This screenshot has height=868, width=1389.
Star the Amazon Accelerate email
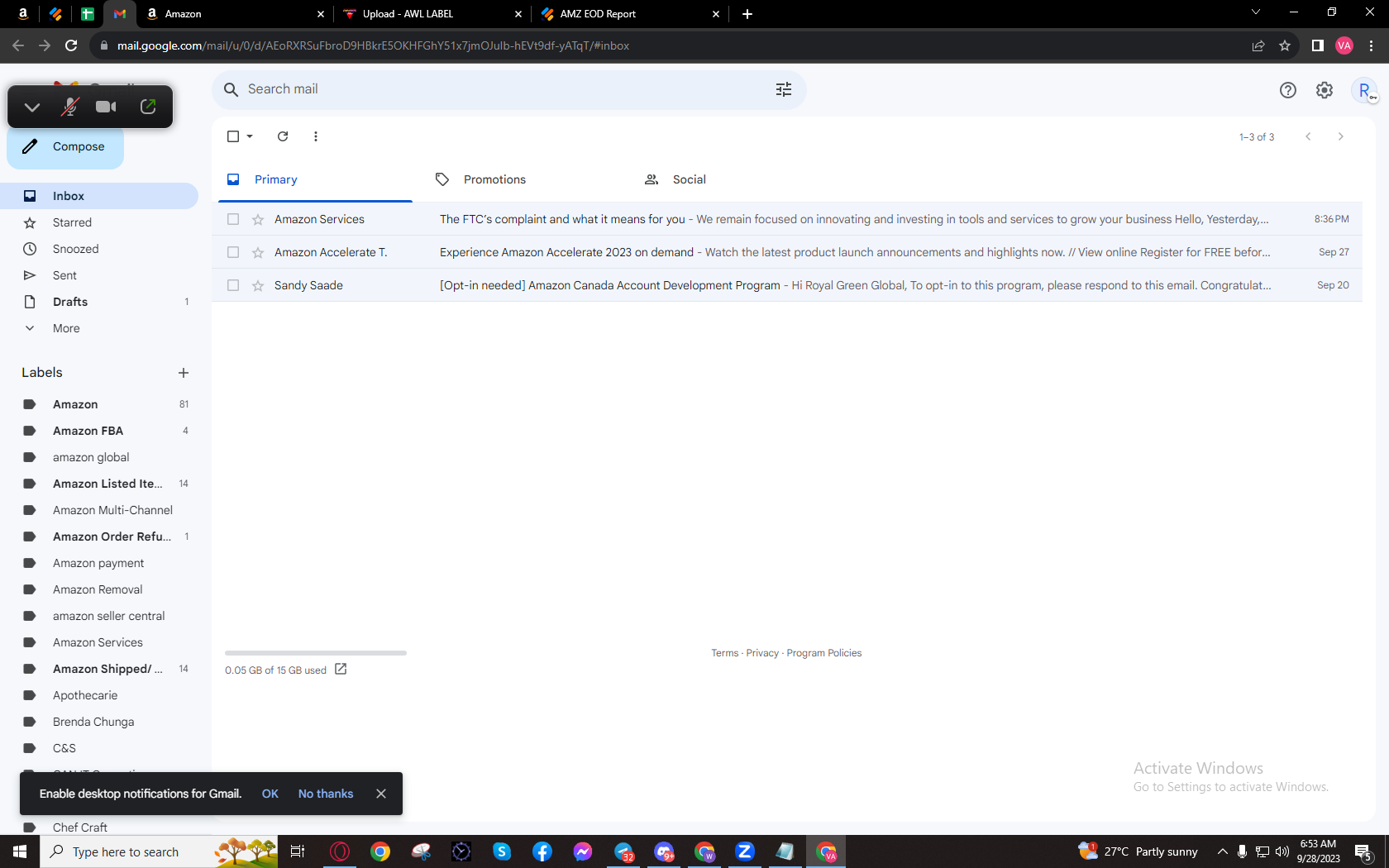[258, 252]
